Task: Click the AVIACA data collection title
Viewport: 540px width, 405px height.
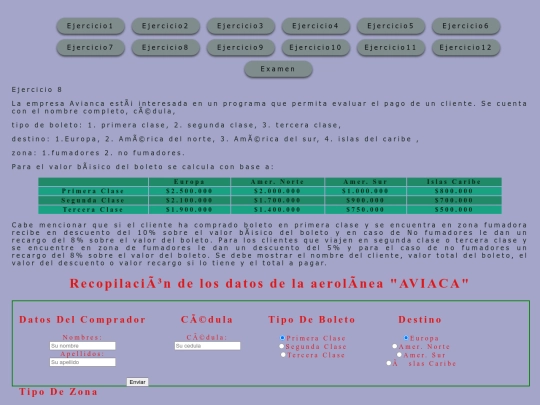Action: (x=269, y=284)
